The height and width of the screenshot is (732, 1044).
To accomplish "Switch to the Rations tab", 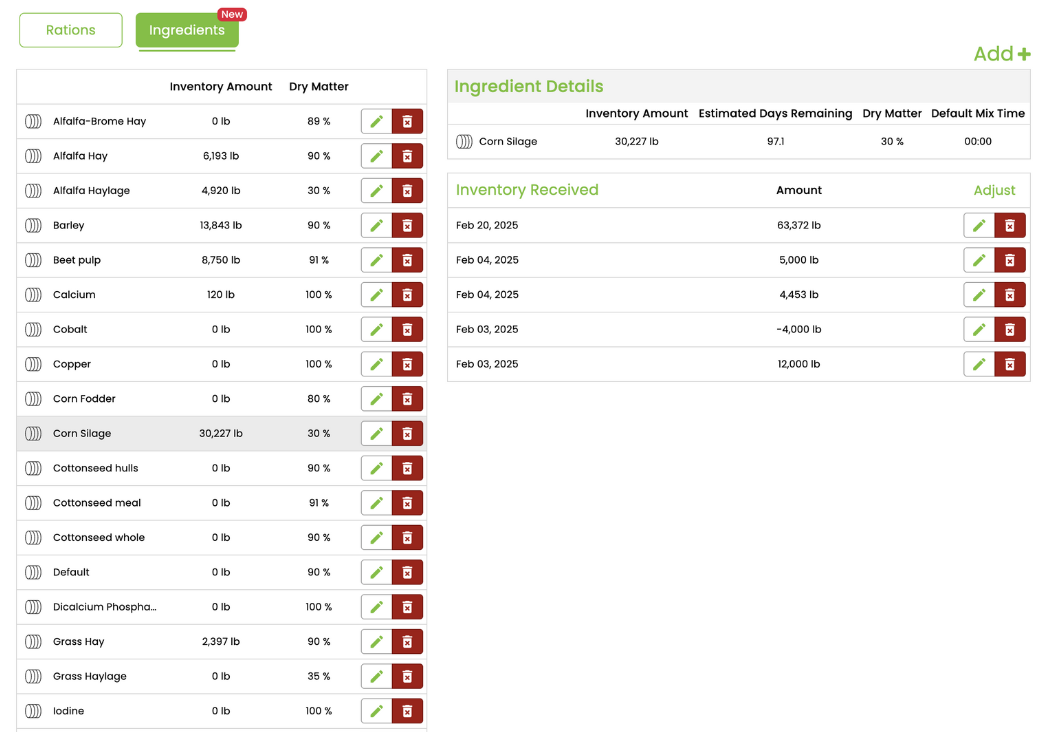I will tap(70, 30).
